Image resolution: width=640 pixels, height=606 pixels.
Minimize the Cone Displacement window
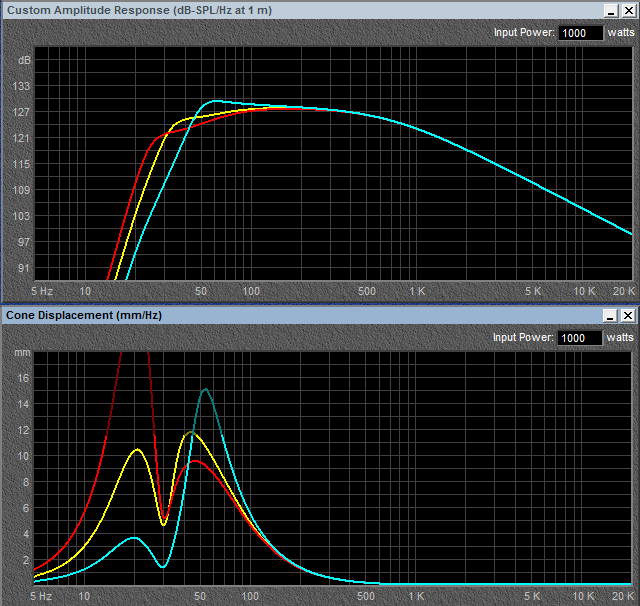tap(610, 315)
